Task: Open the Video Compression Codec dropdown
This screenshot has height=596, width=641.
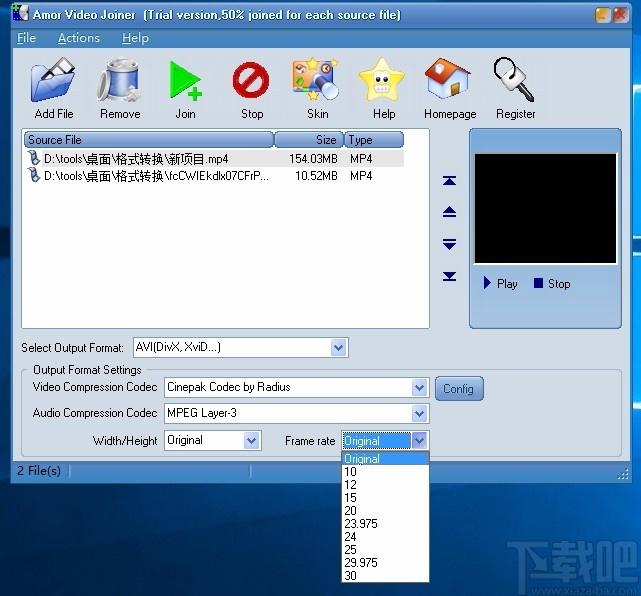Action: pyautogui.click(x=419, y=388)
